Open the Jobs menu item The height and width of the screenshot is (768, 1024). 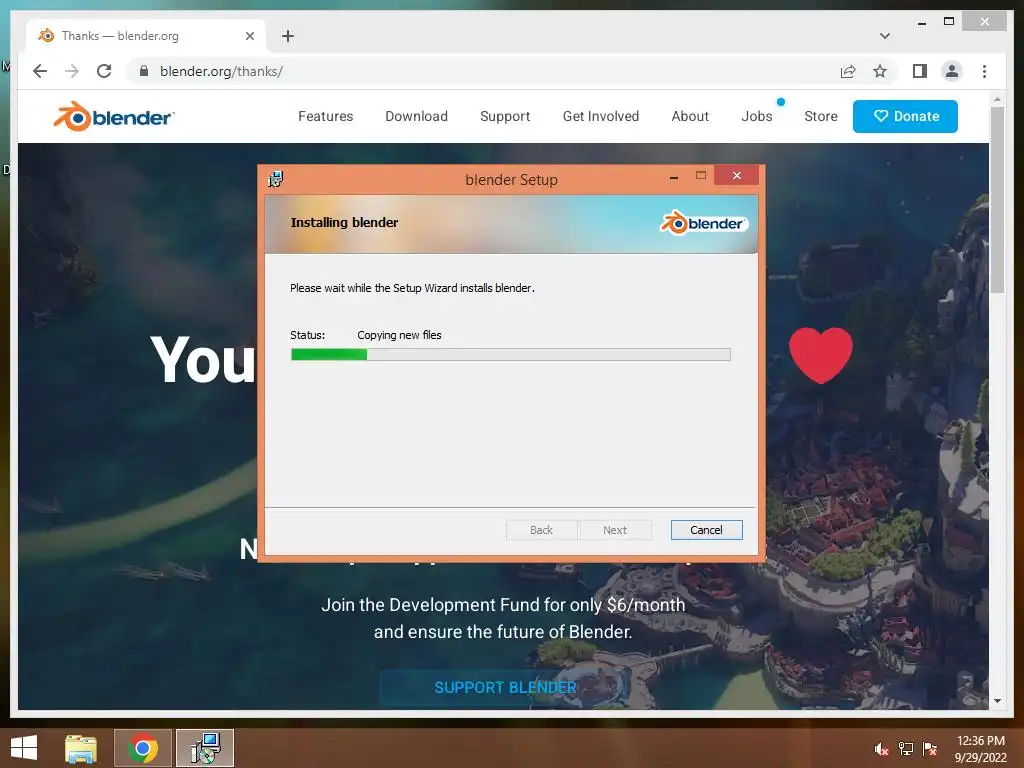pyautogui.click(x=757, y=116)
